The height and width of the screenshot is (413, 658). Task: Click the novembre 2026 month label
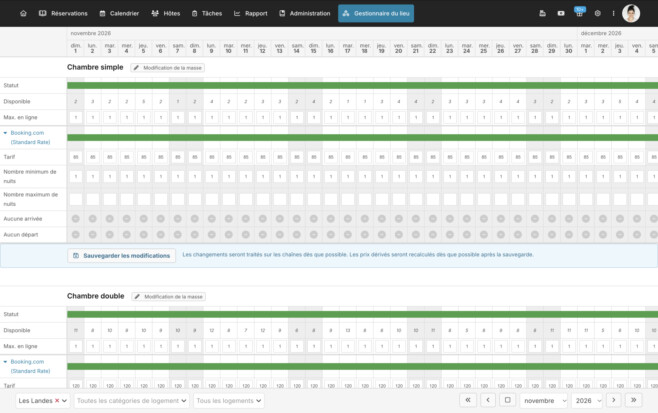[x=91, y=33]
